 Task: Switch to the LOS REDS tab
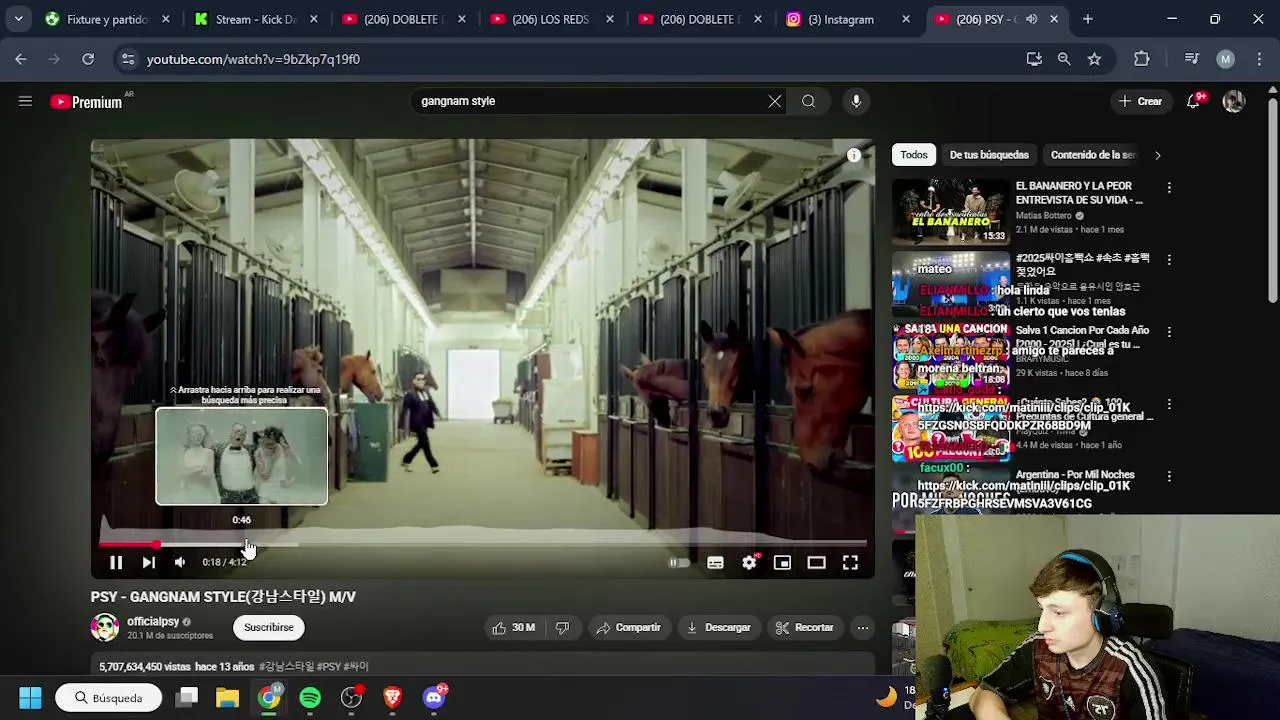[555, 19]
